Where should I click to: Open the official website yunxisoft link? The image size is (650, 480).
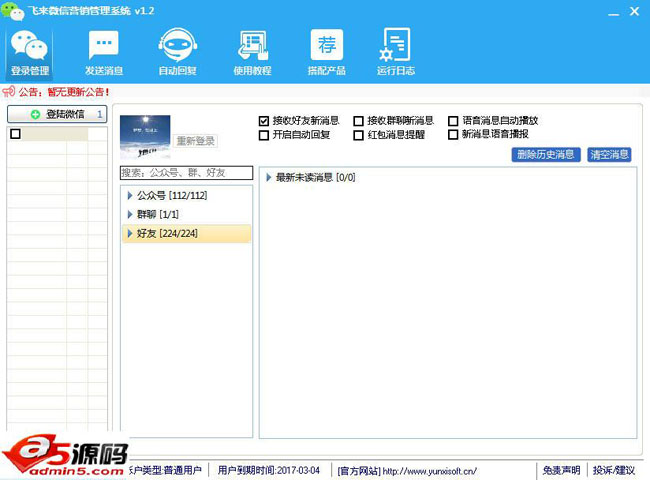pyautogui.click(x=429, y=471)
